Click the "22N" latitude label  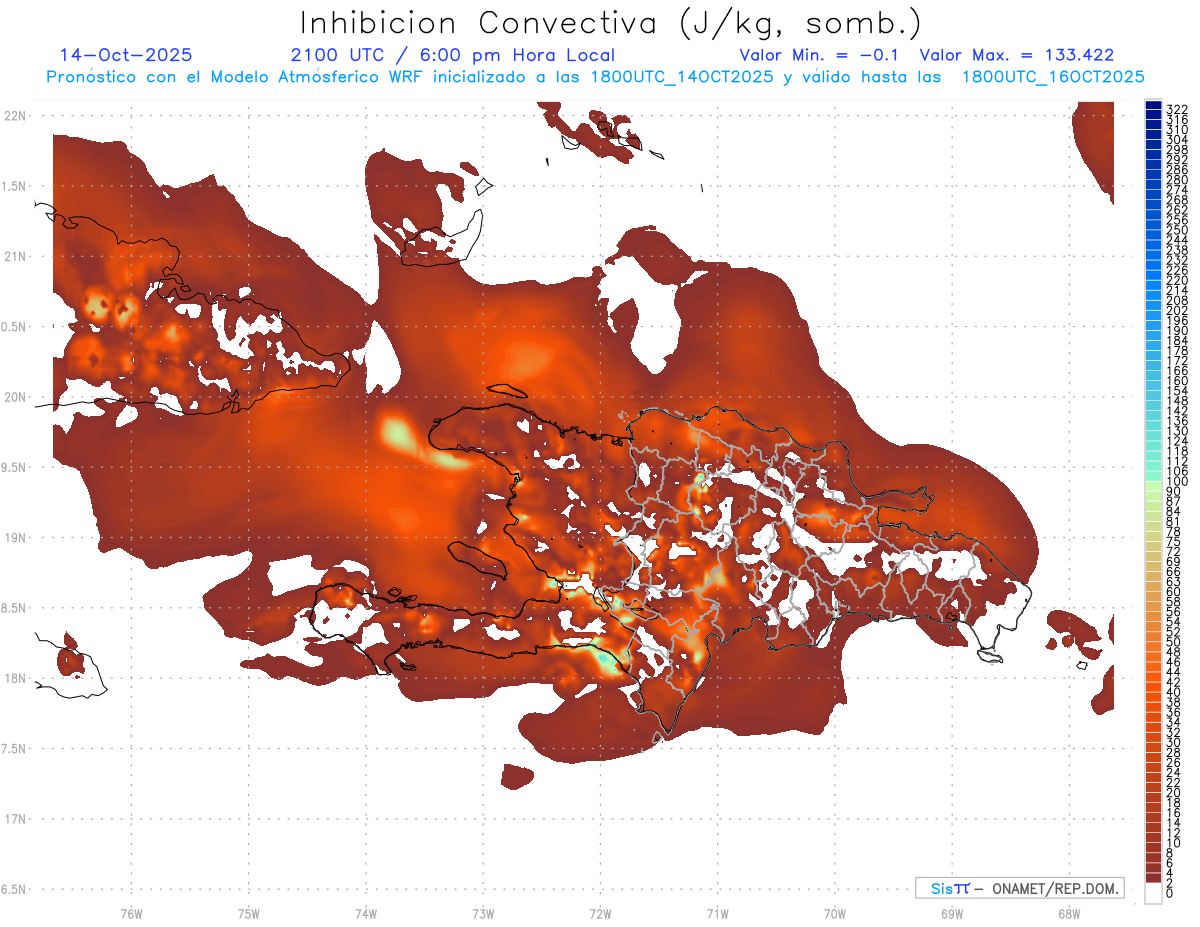click(x=14, y=116)
